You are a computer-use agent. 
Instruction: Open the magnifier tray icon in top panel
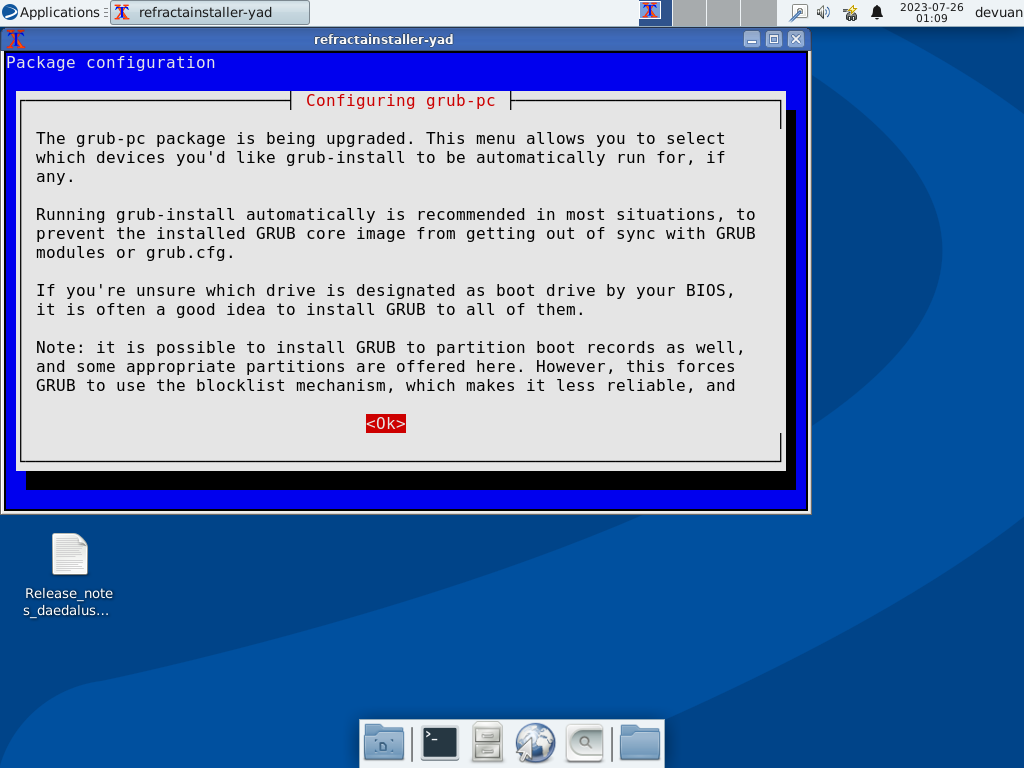798,12
